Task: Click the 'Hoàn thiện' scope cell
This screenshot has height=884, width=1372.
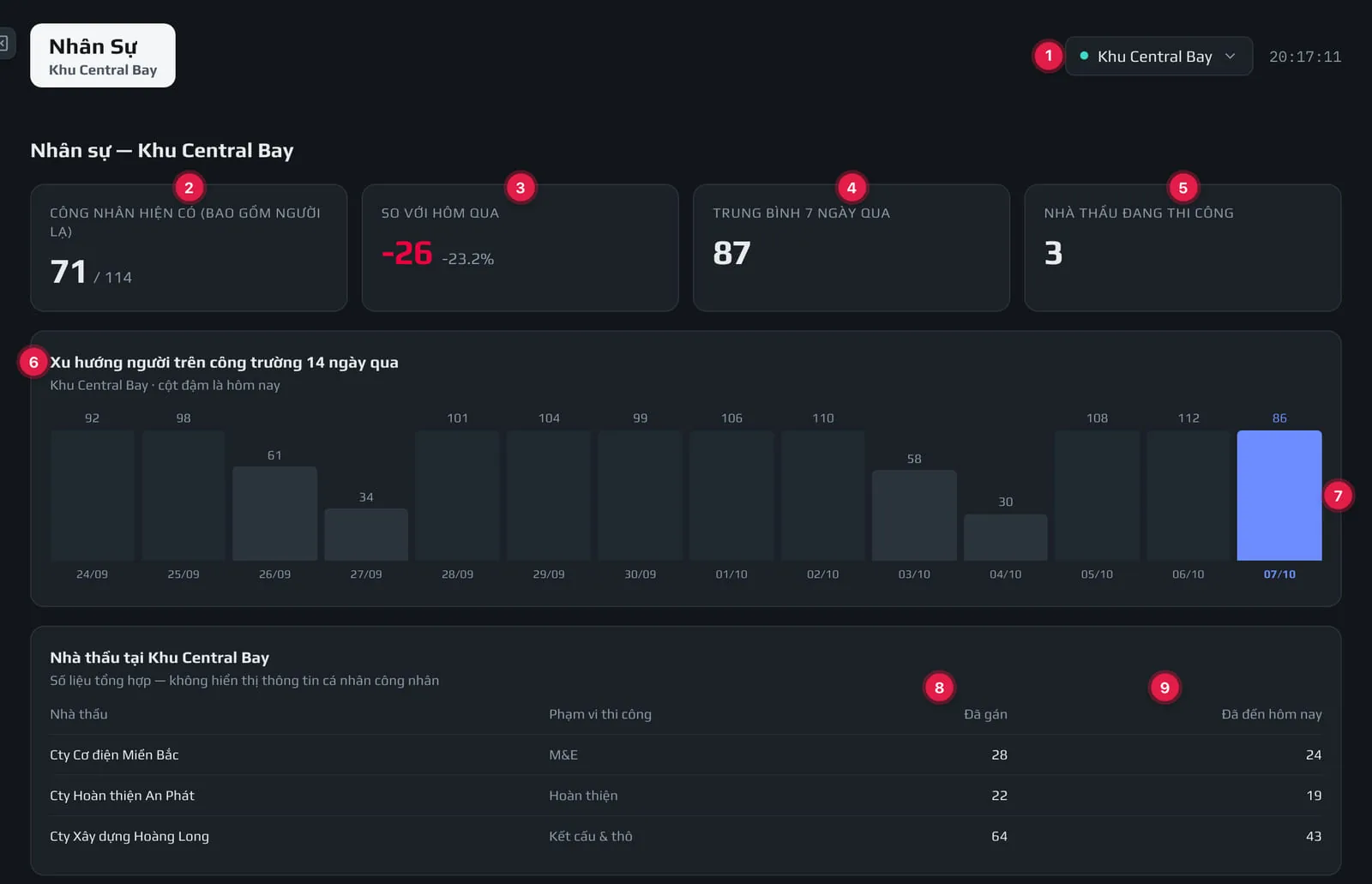Action: pyautogui.click(x=583, y=796)
